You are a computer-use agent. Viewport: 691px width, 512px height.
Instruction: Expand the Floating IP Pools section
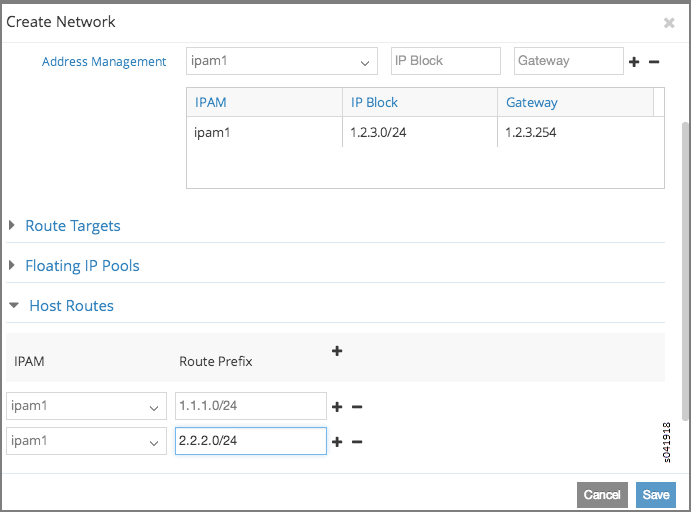82,266
